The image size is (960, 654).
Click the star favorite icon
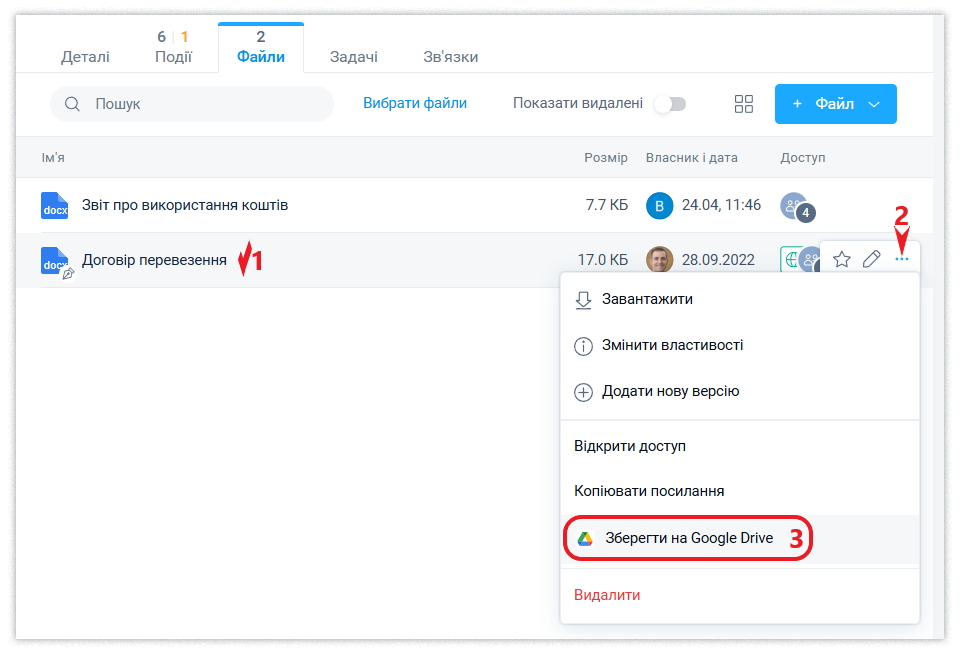(842, 260)
